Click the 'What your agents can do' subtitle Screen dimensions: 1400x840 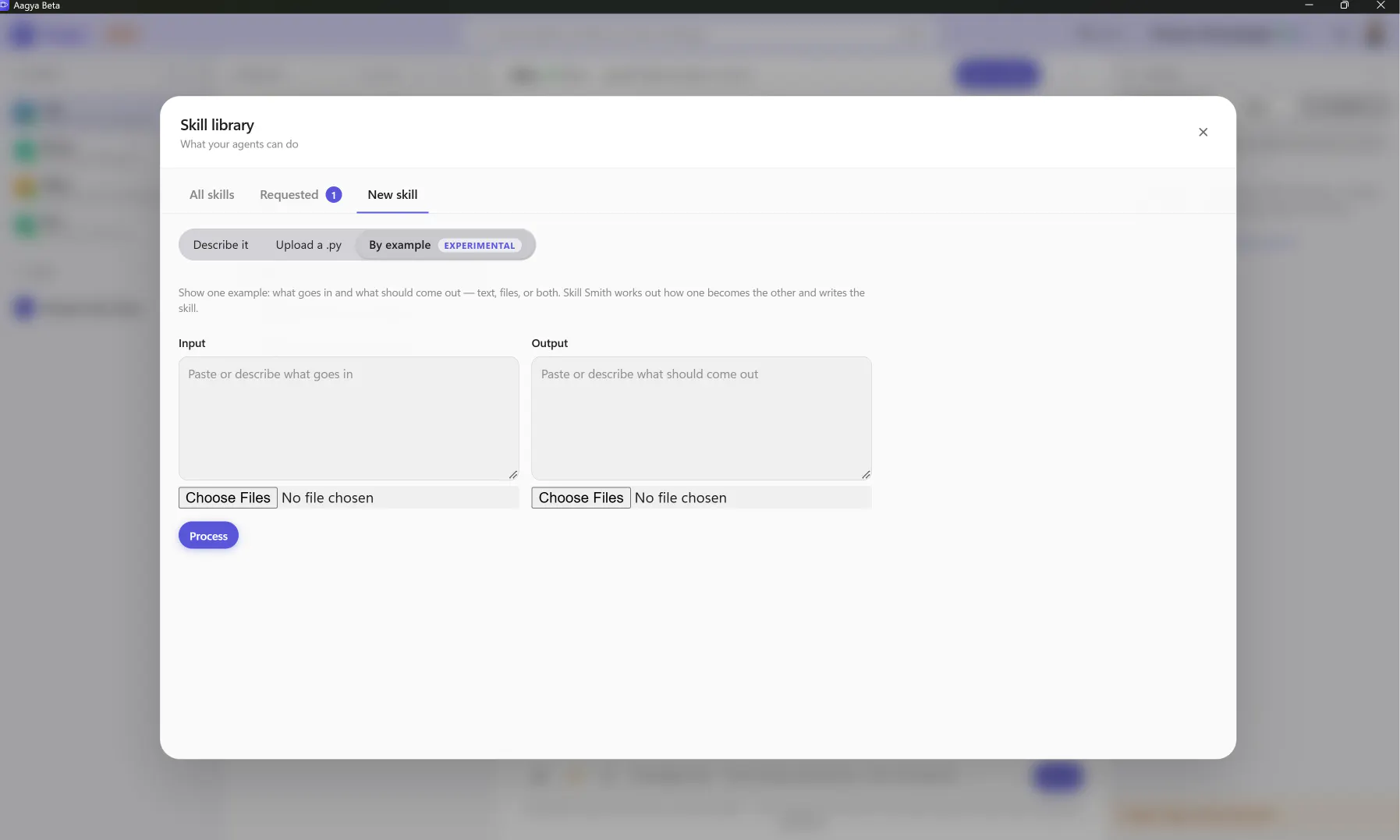click(239, 144)
